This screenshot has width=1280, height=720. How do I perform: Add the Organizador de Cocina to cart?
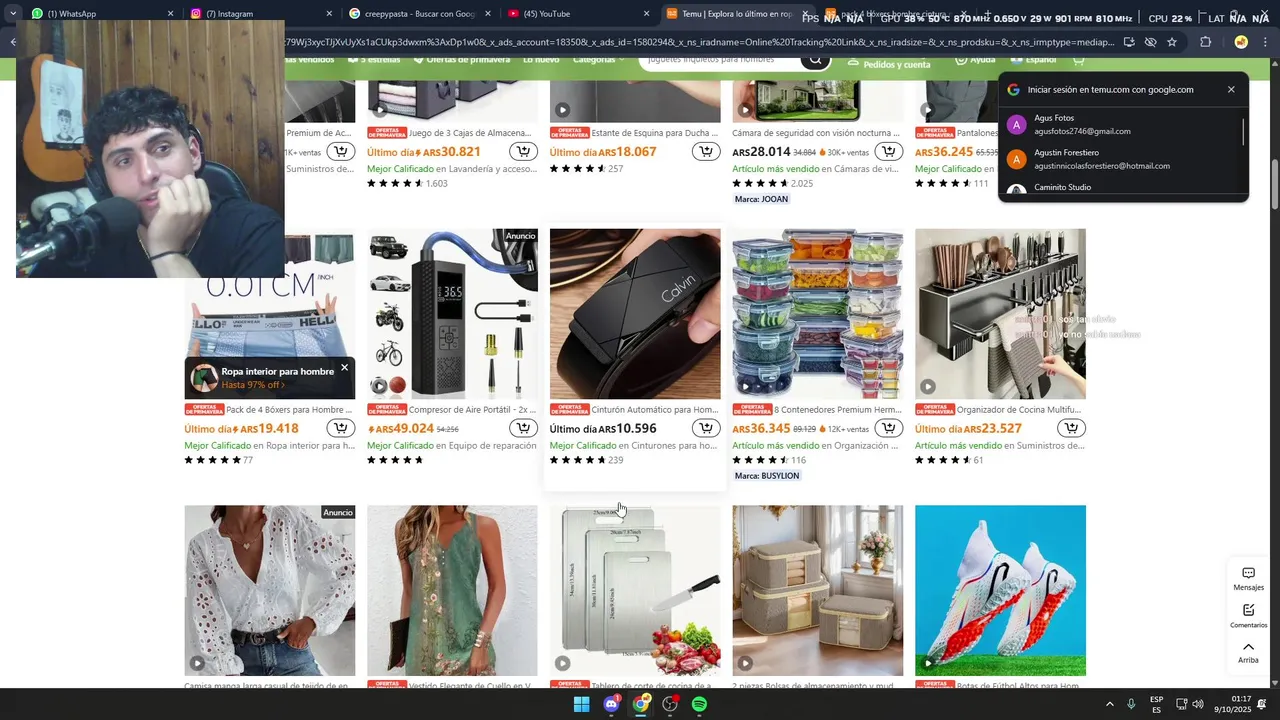1071,428
